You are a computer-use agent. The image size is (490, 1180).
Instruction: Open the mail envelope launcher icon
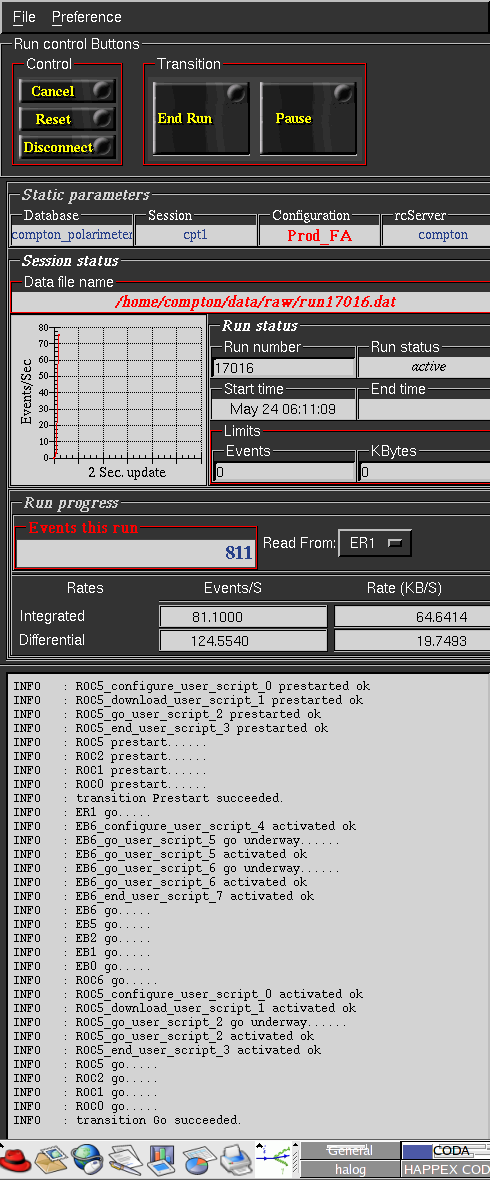[x=51, y=1159]
